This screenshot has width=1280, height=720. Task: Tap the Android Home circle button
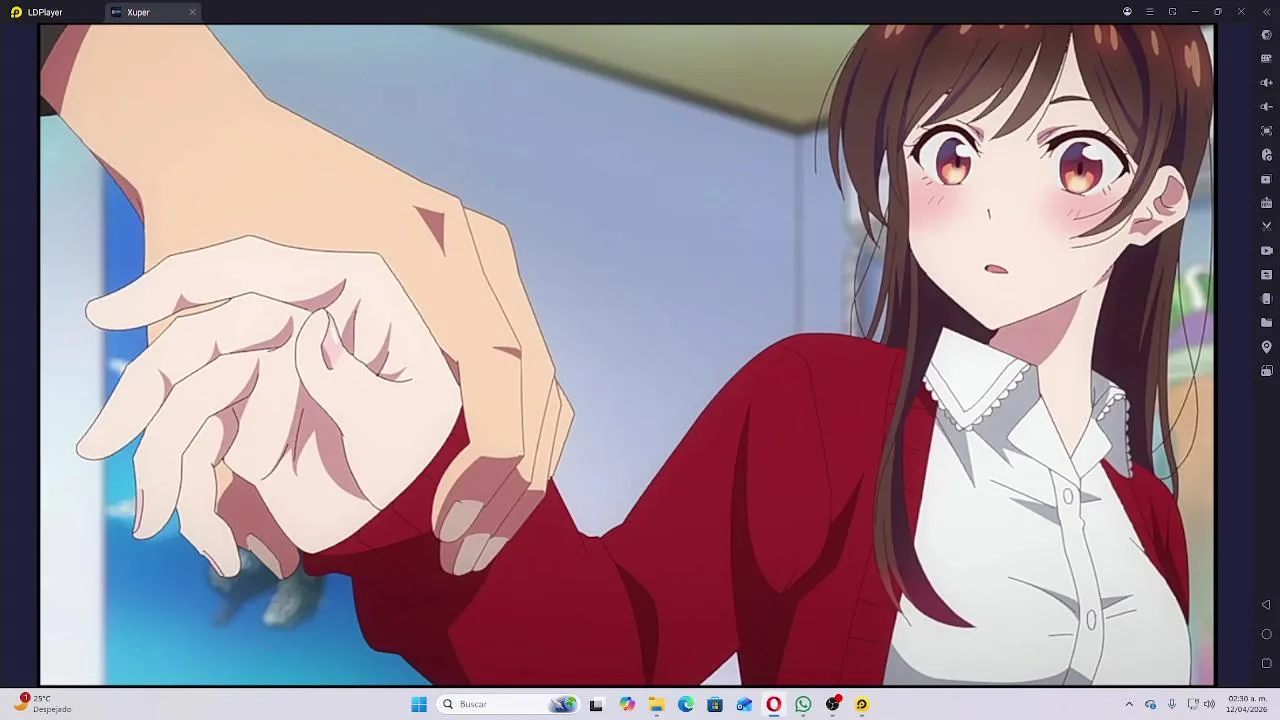pyautogui.click(x=1266, y=634)
